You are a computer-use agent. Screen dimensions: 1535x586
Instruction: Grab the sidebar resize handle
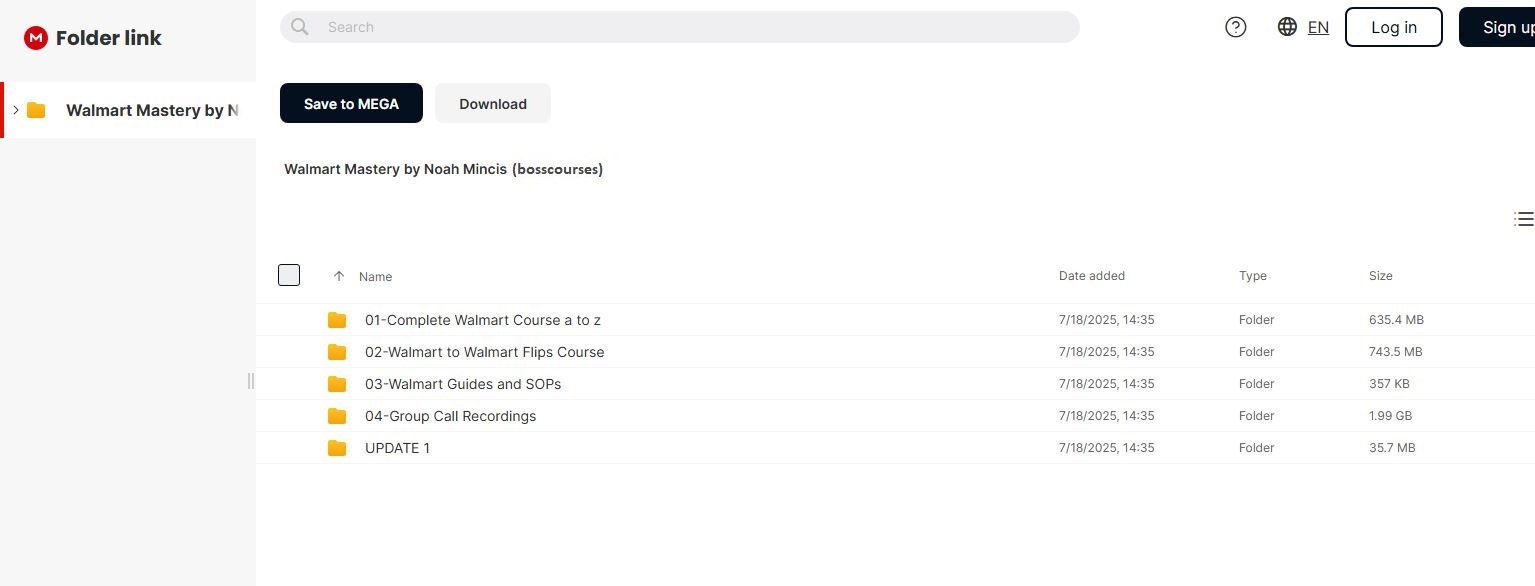point(251,380)
